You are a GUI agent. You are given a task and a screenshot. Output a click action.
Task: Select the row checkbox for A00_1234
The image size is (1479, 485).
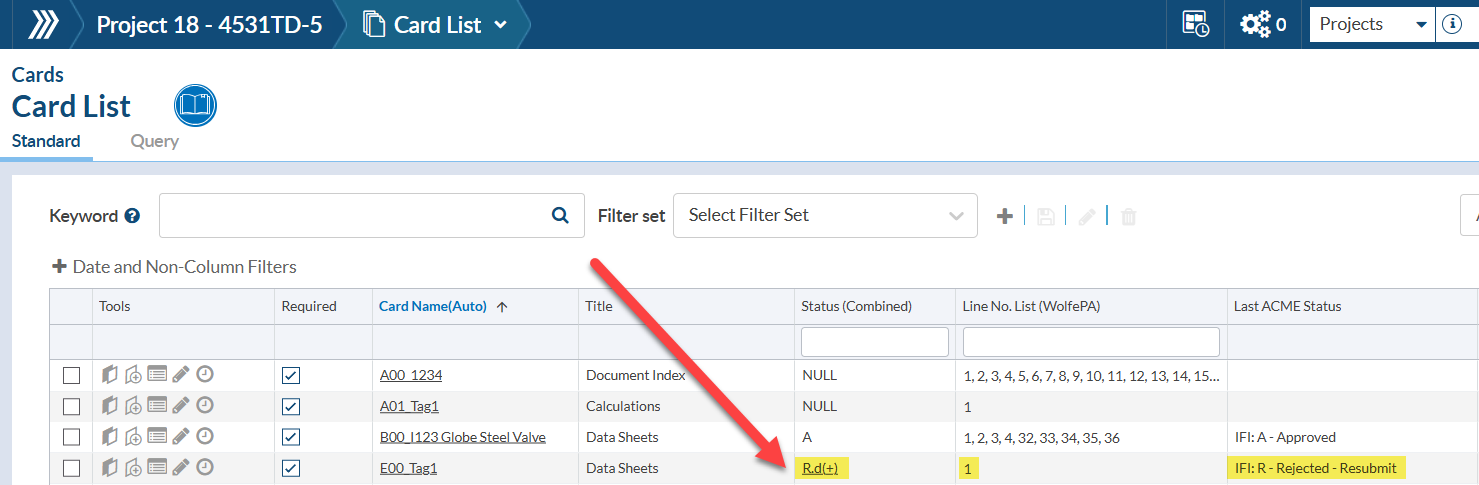click(x=71, y=376)
